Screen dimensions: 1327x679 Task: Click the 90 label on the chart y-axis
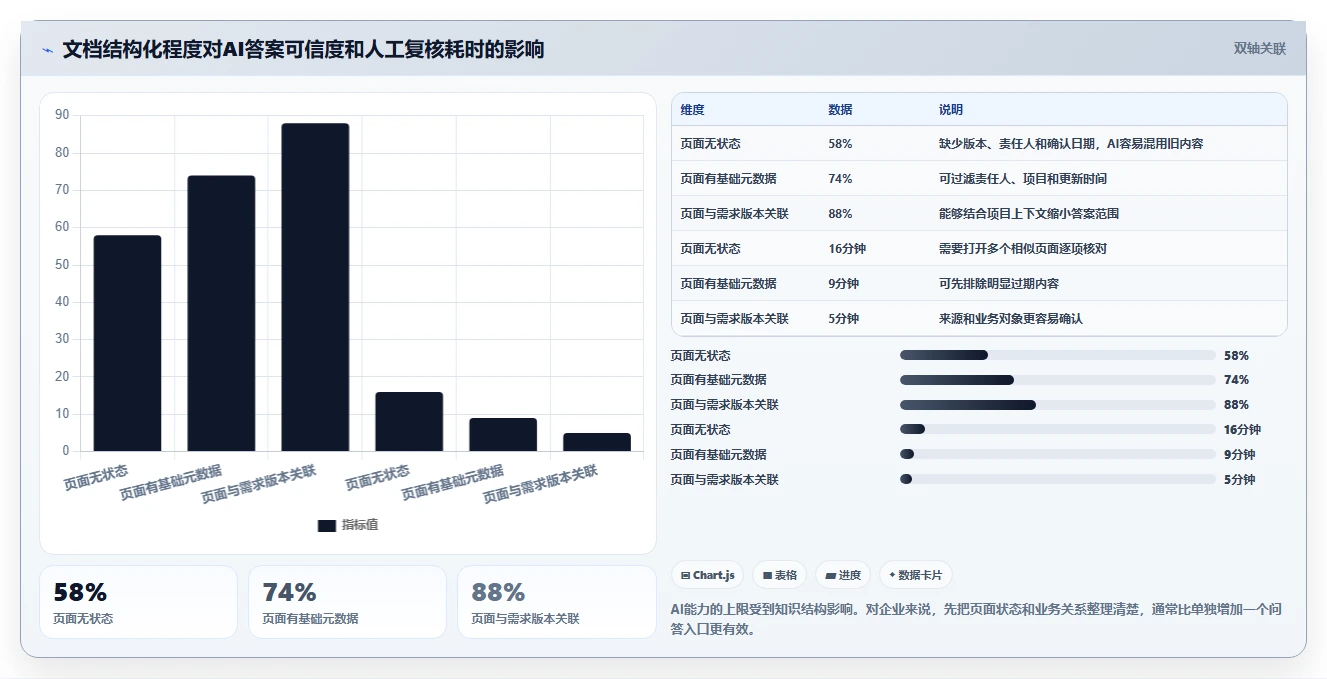62,115
